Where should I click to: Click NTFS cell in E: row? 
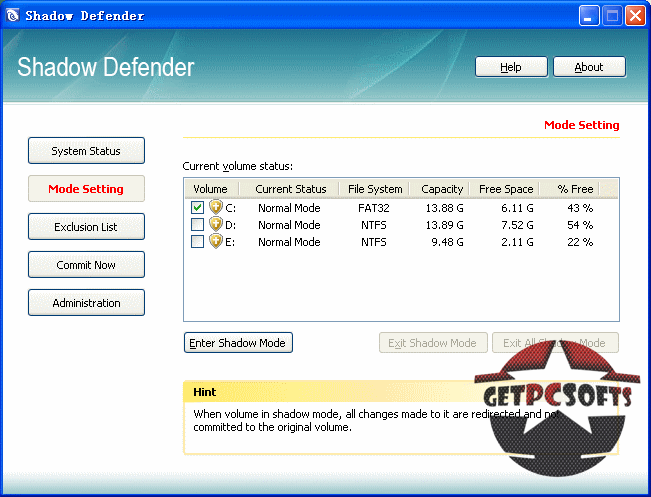coord(374,242)
